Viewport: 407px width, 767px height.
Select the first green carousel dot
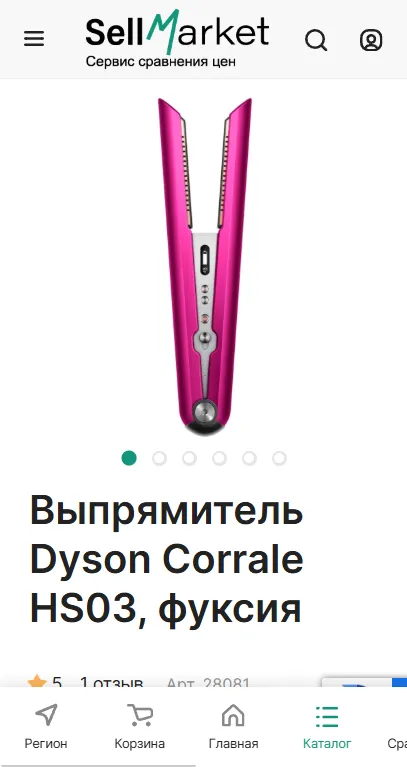tap(129, 458)
